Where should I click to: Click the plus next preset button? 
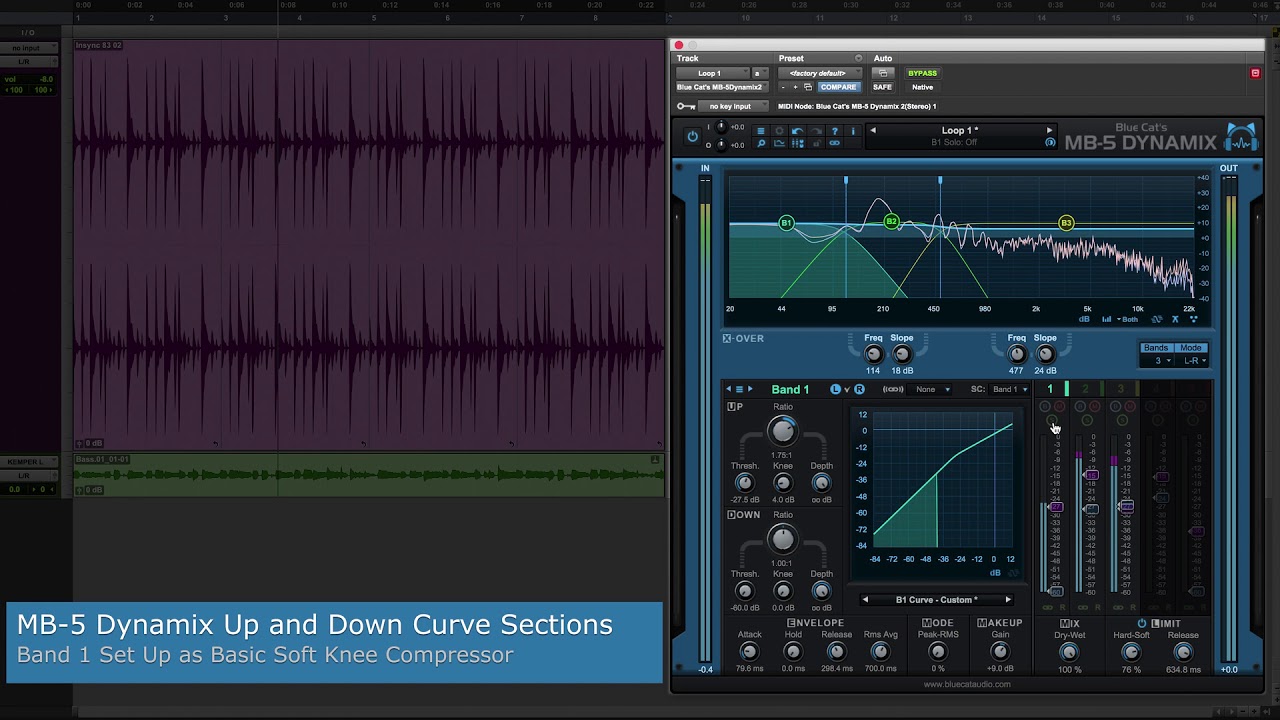(795, 87)
